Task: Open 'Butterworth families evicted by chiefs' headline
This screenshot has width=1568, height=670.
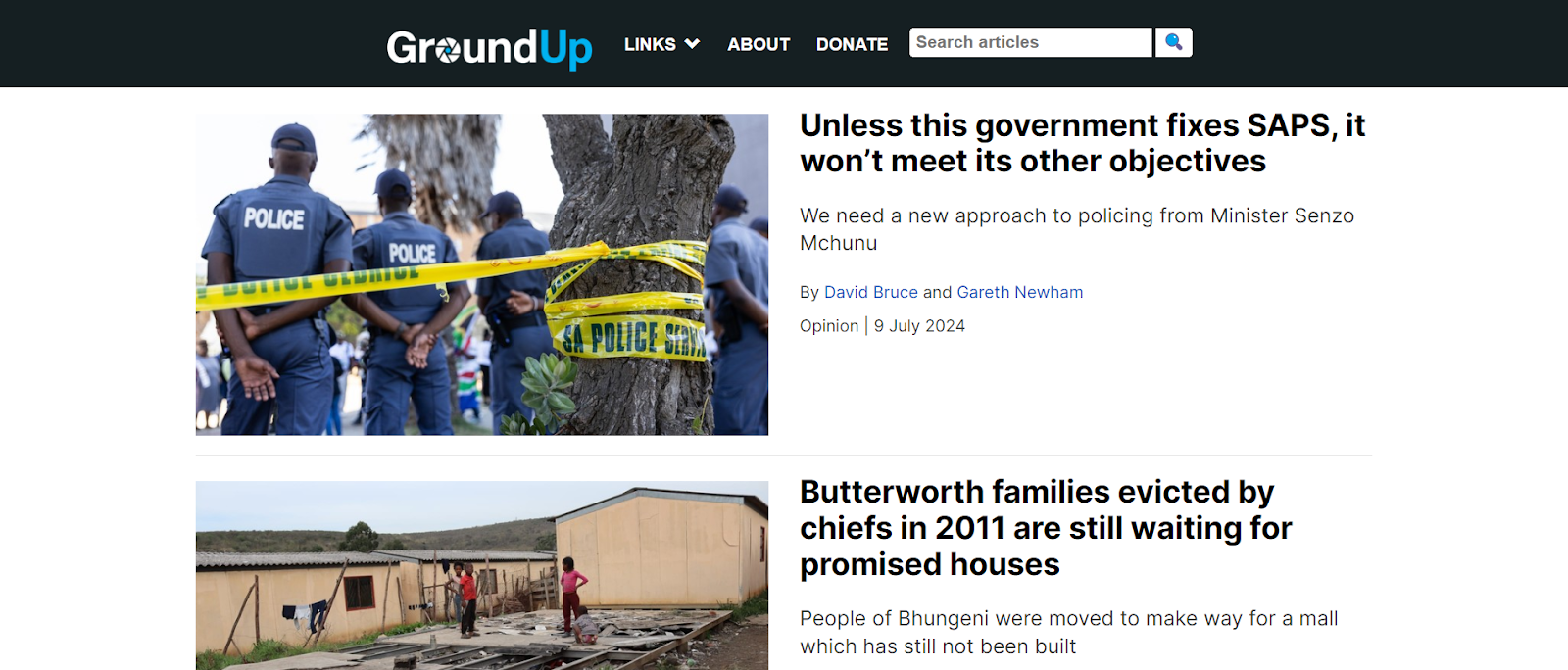Action: point(1046,528)
